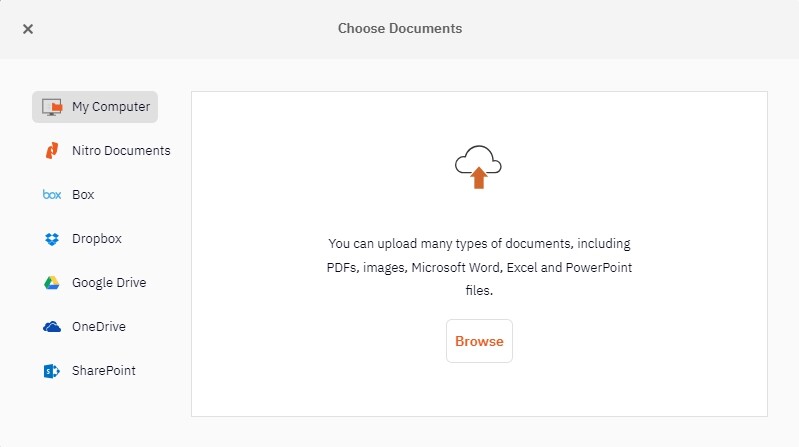
Task: Close the Choose Documents dialog
Action: 28,29
